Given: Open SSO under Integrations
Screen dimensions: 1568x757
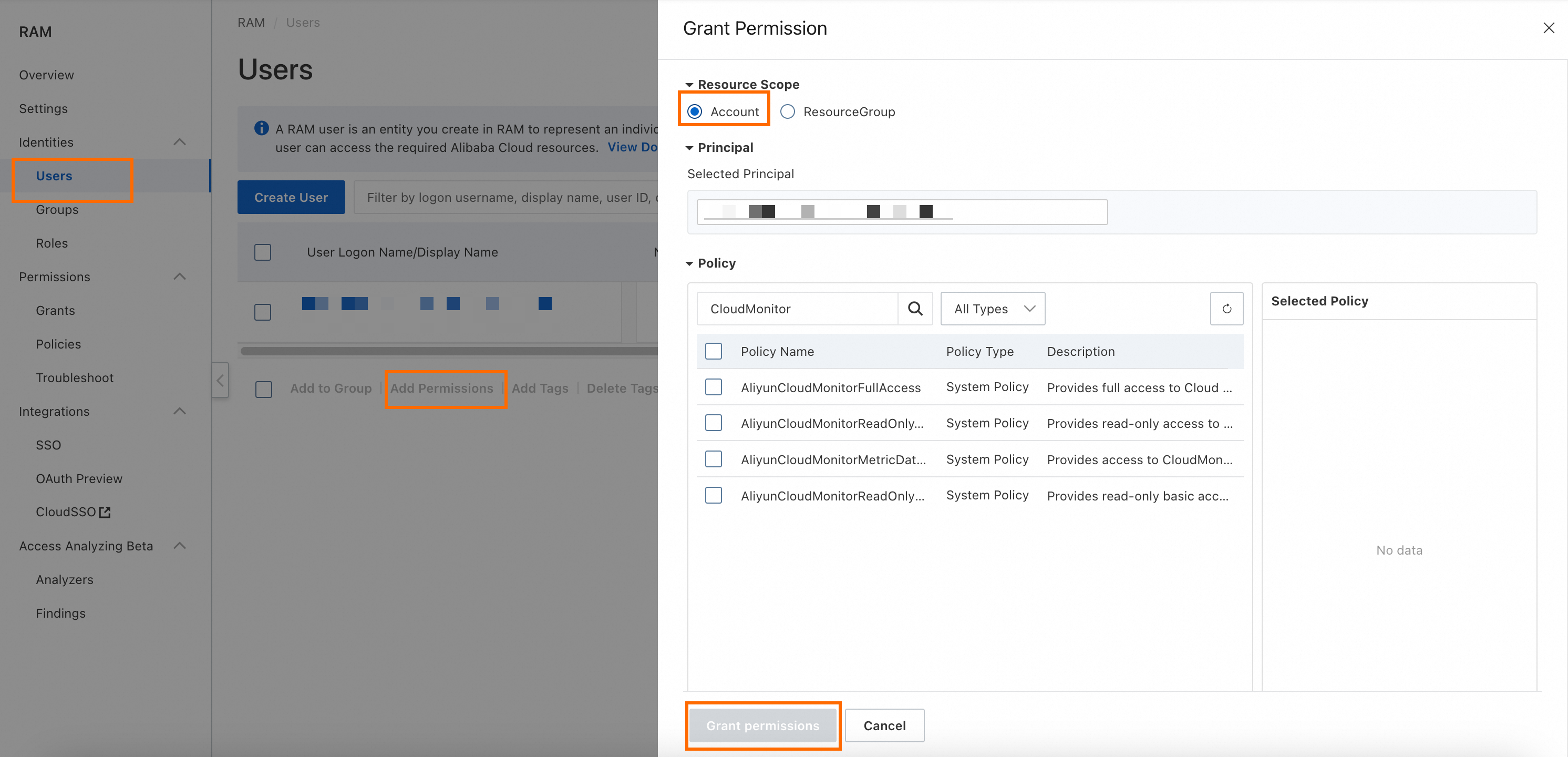Looking at the screenshot, I should coord(49,445).
